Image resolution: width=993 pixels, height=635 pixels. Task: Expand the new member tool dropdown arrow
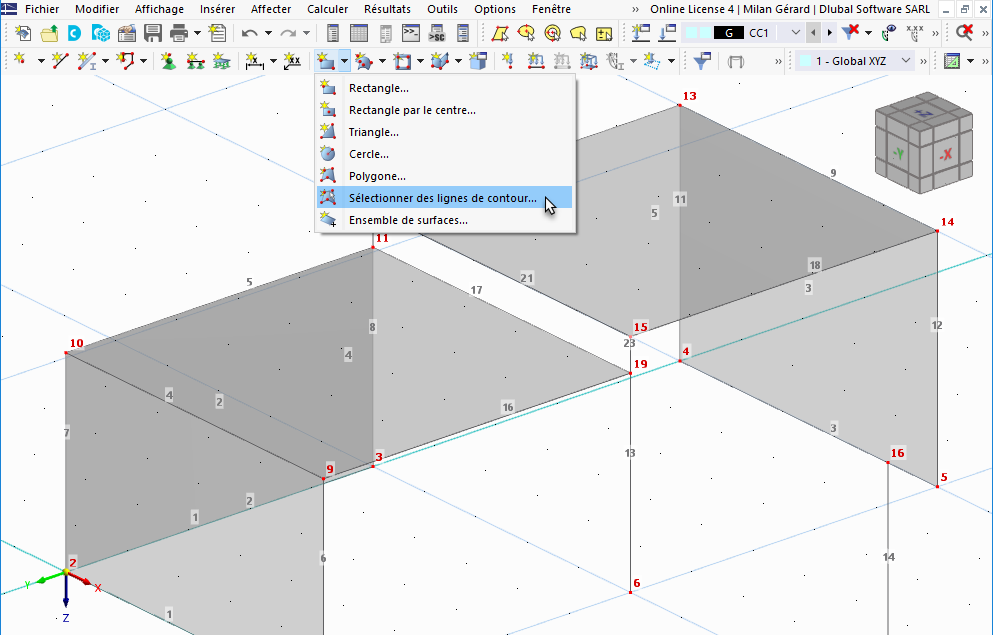pos(104,61)
